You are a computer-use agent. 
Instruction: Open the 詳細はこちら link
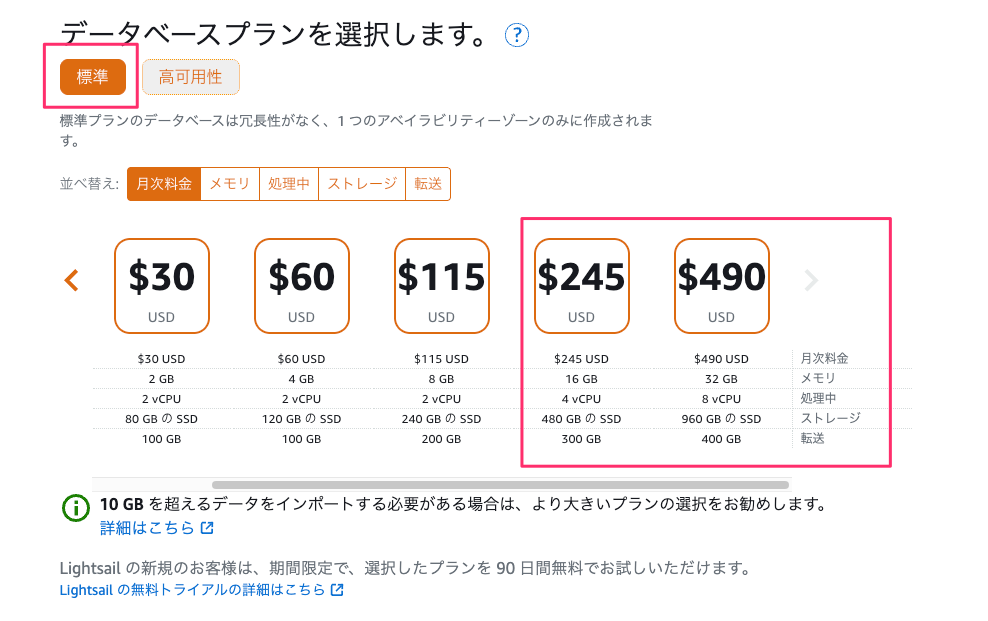(147, 528)
